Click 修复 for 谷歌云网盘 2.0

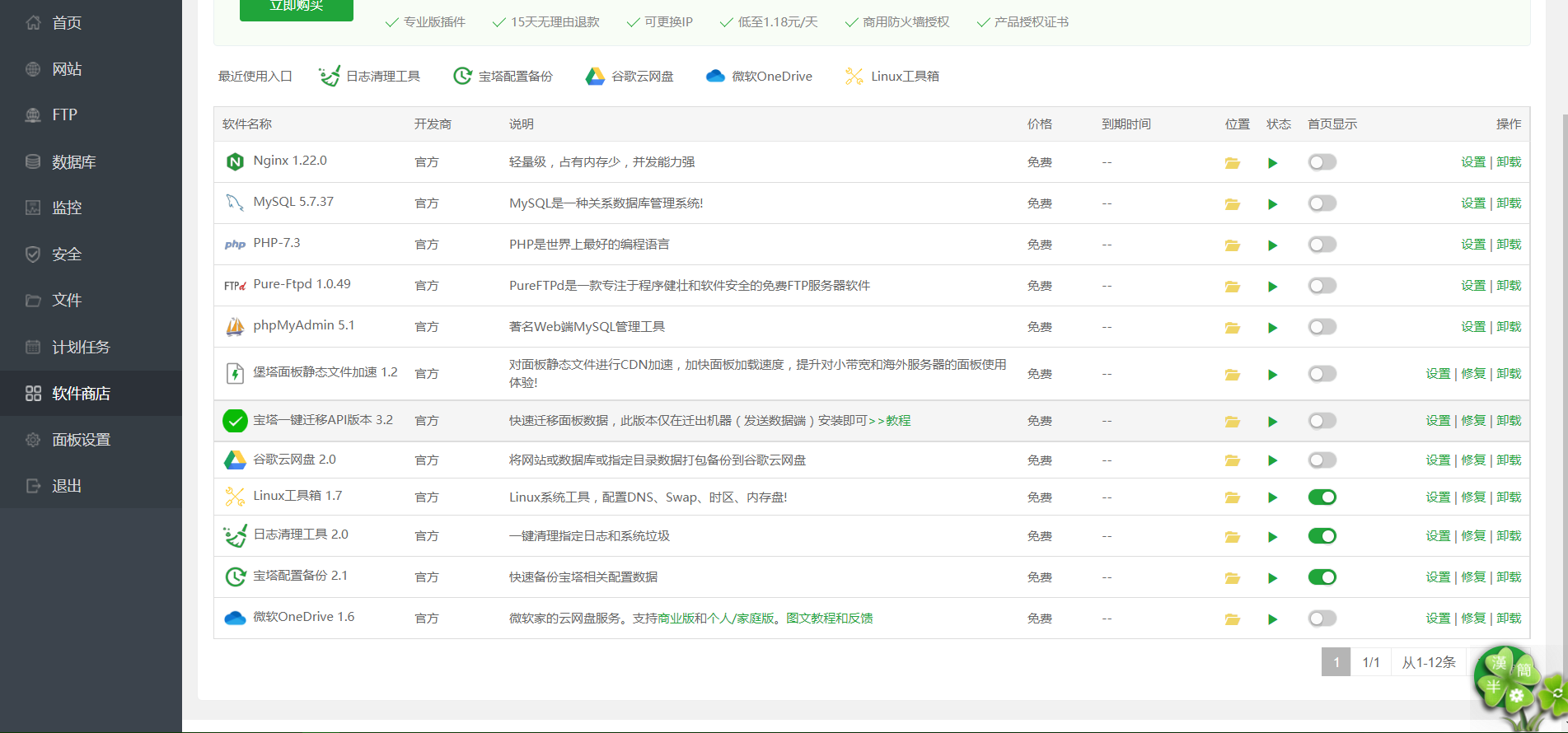[1473, 460]
